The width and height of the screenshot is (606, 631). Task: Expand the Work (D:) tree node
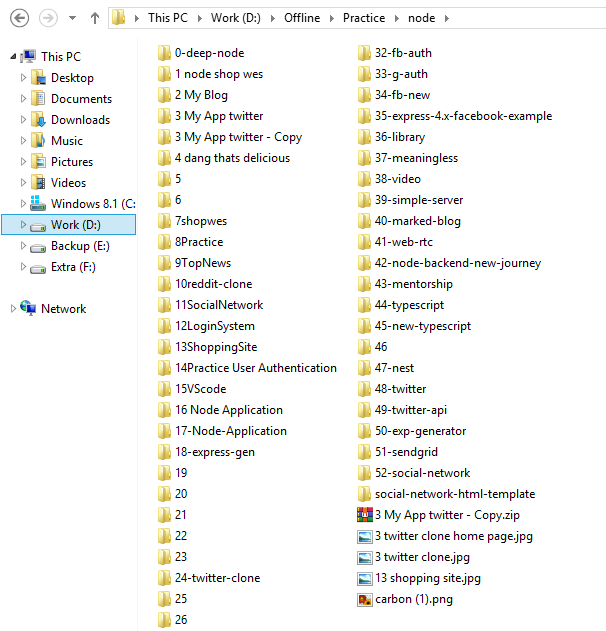(23, 225)
